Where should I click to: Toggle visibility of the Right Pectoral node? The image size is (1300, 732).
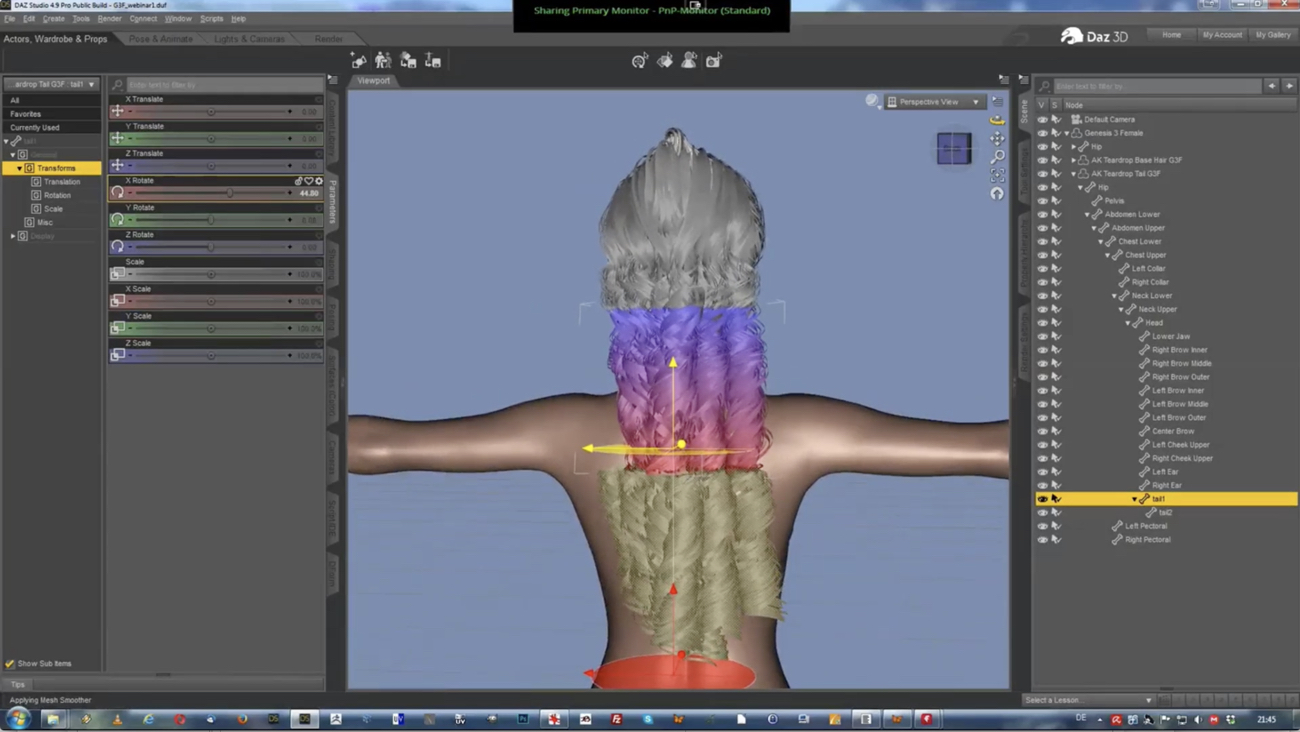click(x=1041, y=539)
